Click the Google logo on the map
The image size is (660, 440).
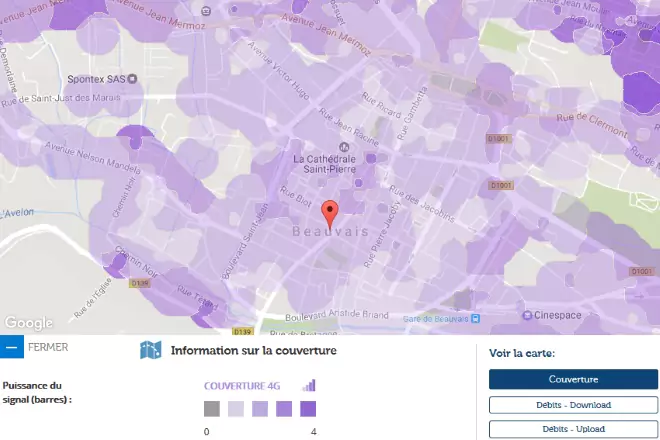(28, 323)
